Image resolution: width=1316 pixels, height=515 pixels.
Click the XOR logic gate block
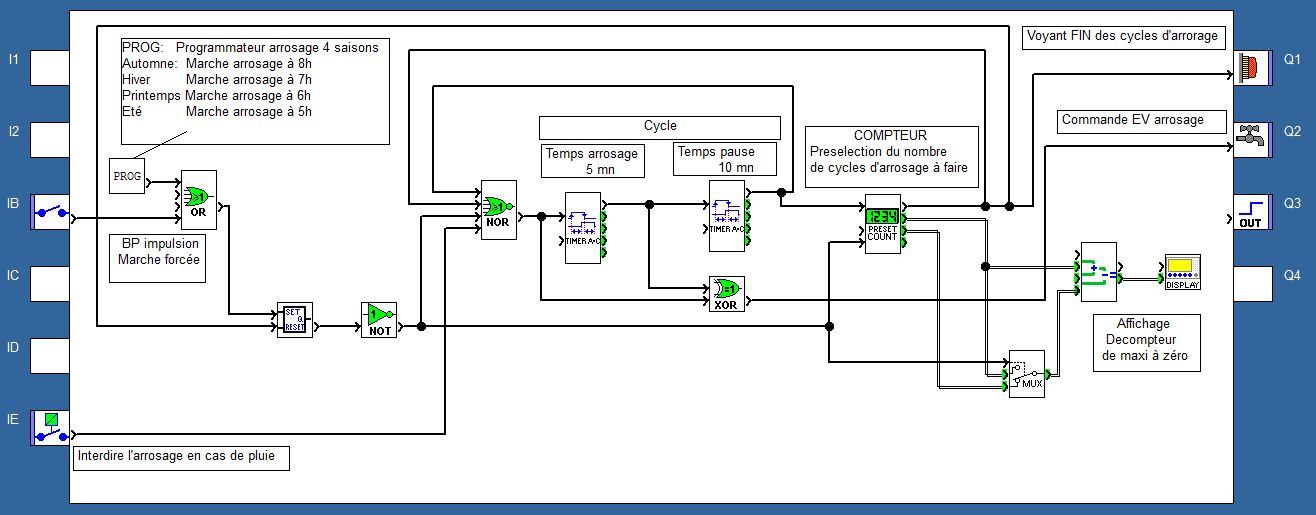[x=727, y=294]
